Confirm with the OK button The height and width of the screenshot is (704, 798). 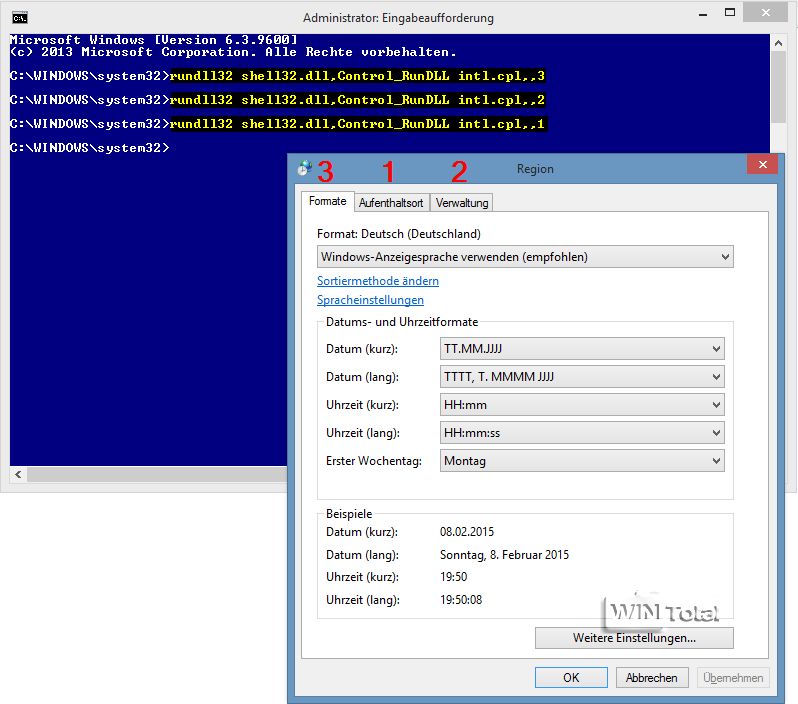571,677
